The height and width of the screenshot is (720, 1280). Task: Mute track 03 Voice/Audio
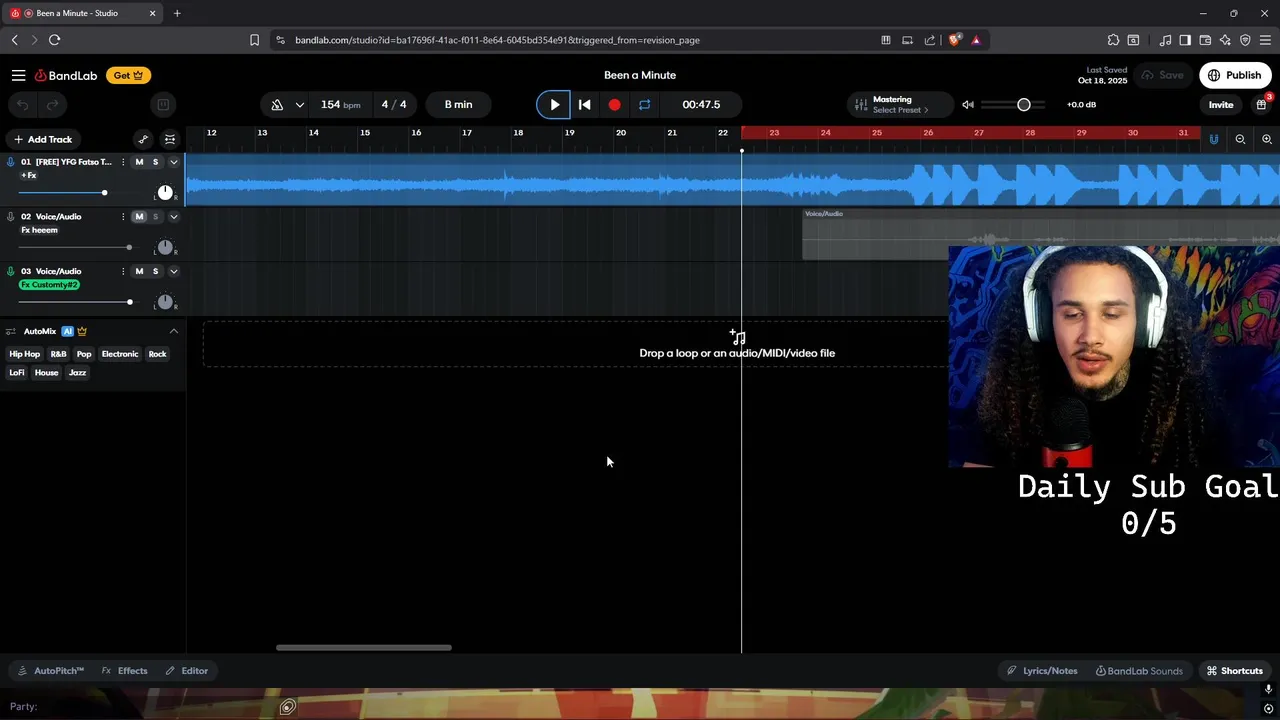tap(139, 271)
